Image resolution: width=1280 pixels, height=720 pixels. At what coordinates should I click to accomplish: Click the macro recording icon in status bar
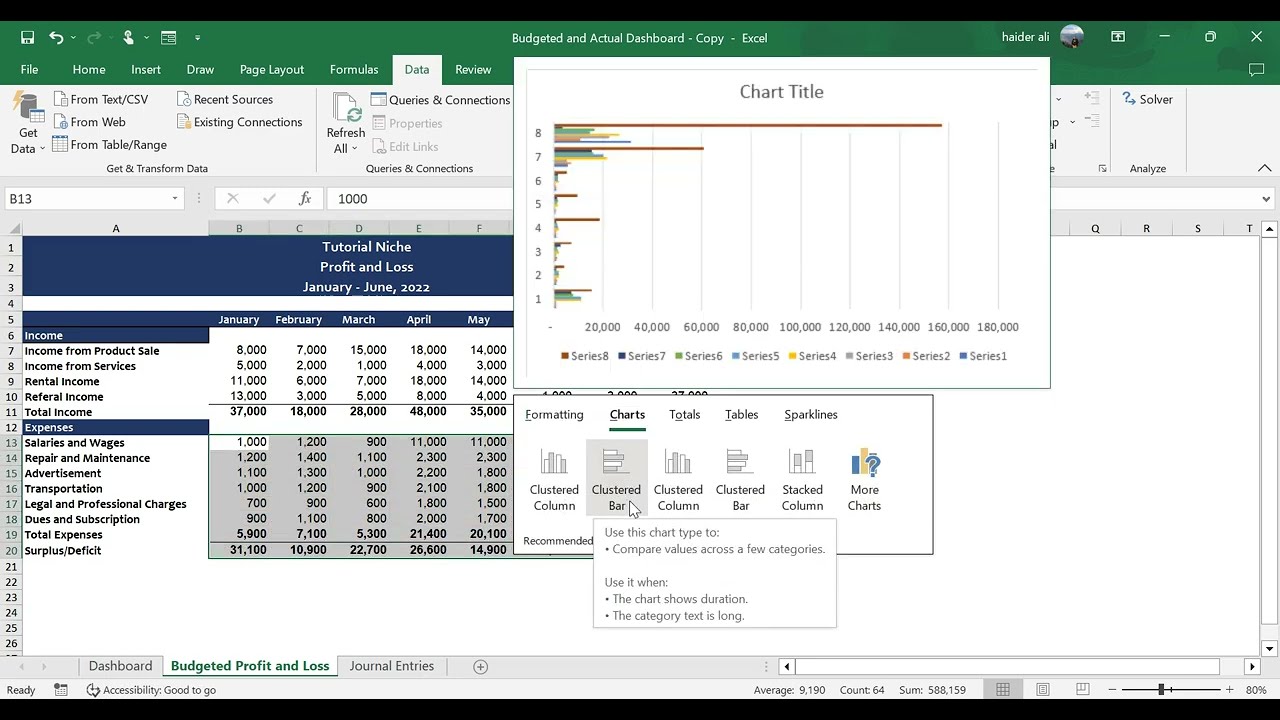[61, 690]
